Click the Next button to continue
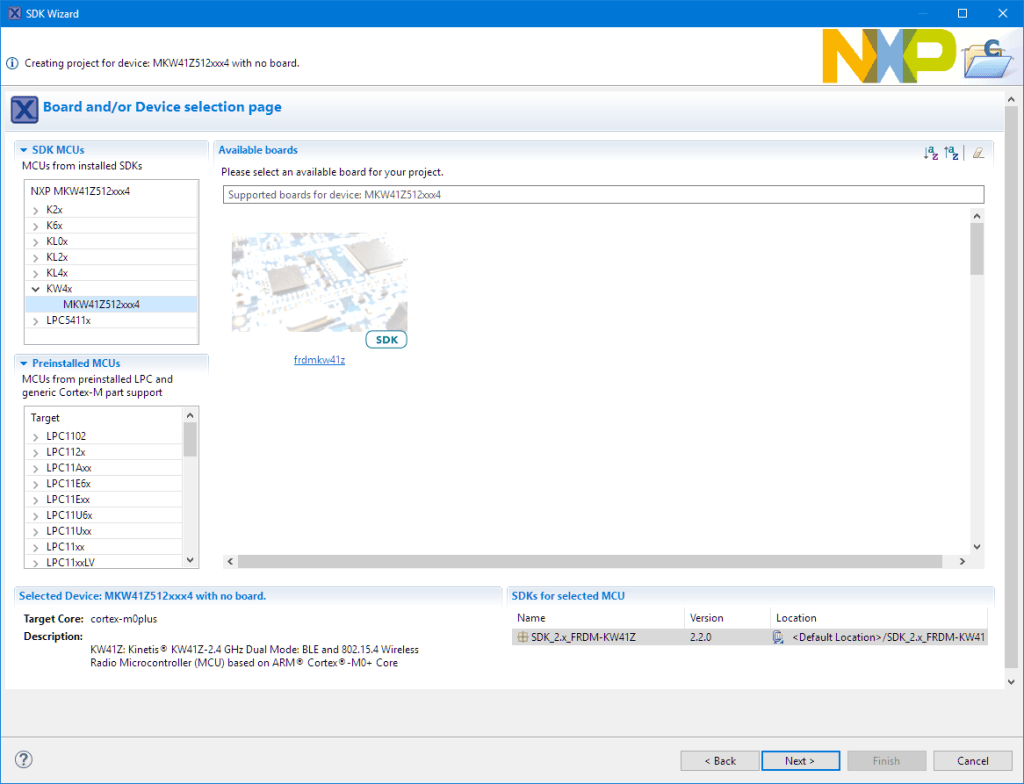Image resolution: width=1024 pixels, height=784 pixels. (800, 760)
